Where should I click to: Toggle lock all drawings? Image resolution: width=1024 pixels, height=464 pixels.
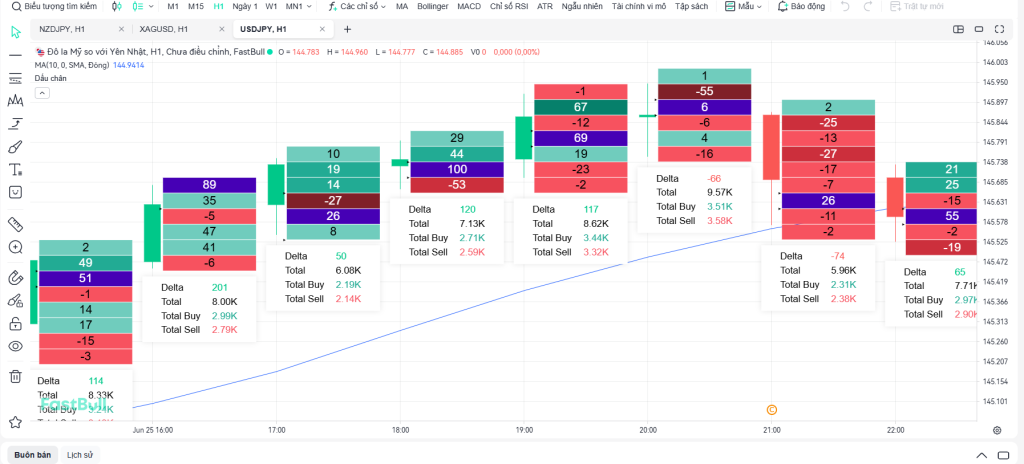pyautogui.click(x=15, y=324)
